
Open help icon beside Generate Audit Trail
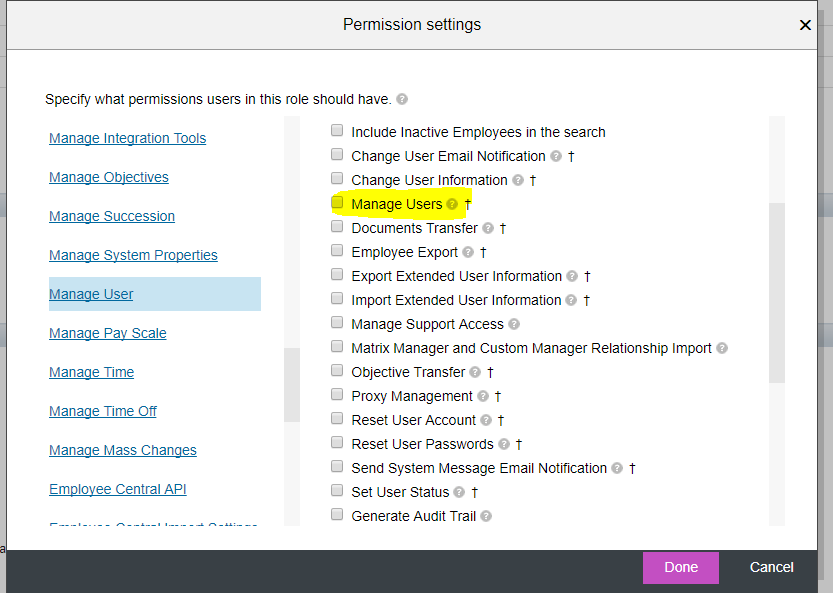point(486,516)
